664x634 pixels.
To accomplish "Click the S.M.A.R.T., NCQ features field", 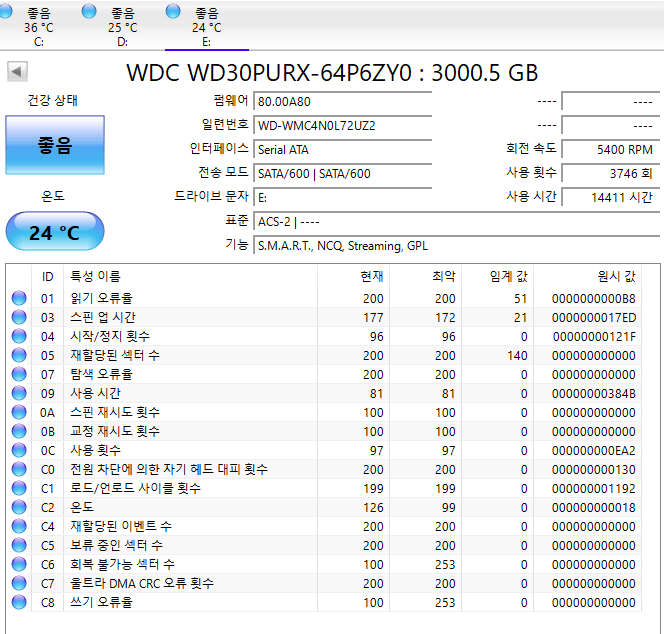I will [x=456, y=246].
